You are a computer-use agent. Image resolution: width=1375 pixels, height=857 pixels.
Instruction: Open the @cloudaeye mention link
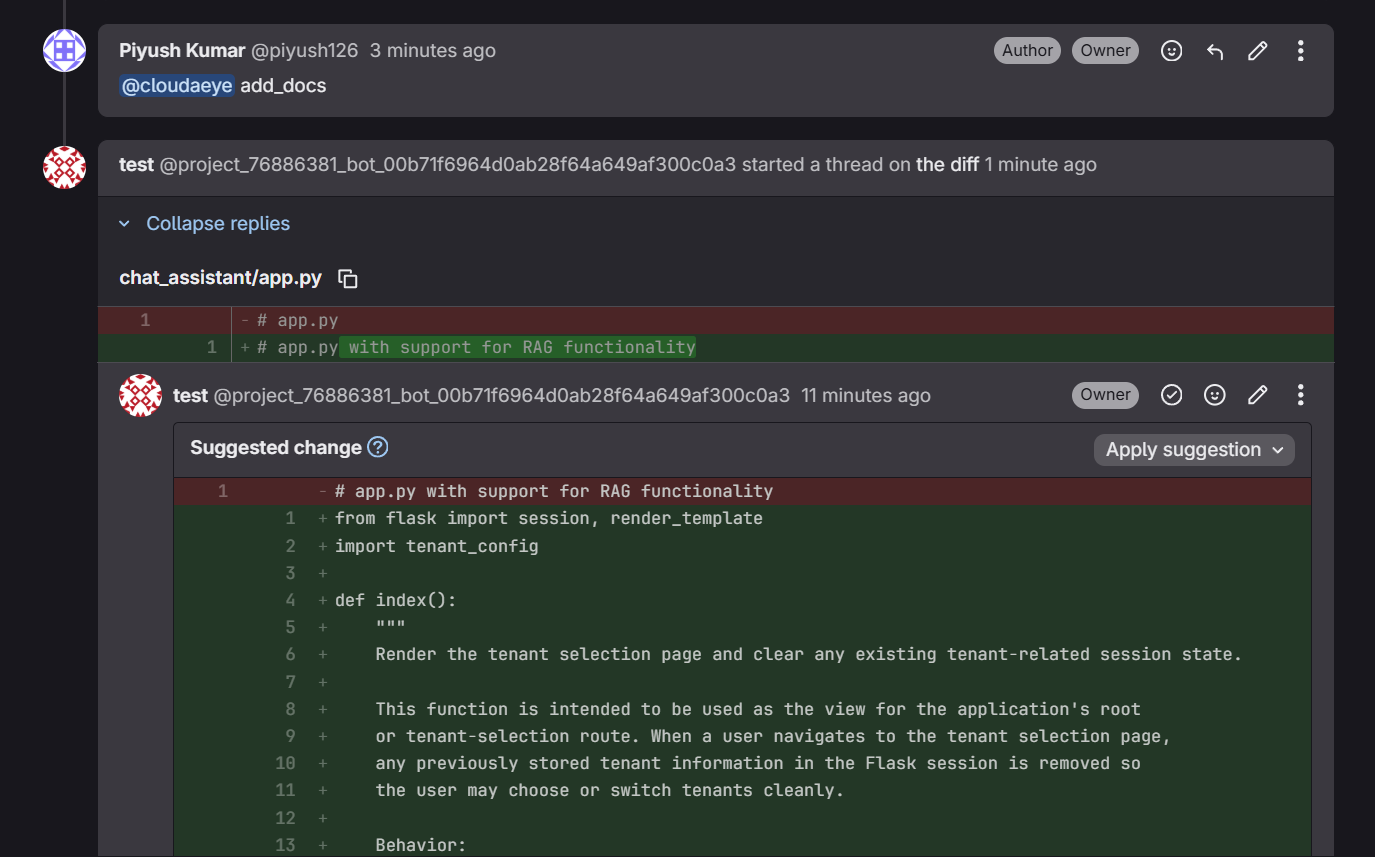pyautogui.click(x=177, y=85)
